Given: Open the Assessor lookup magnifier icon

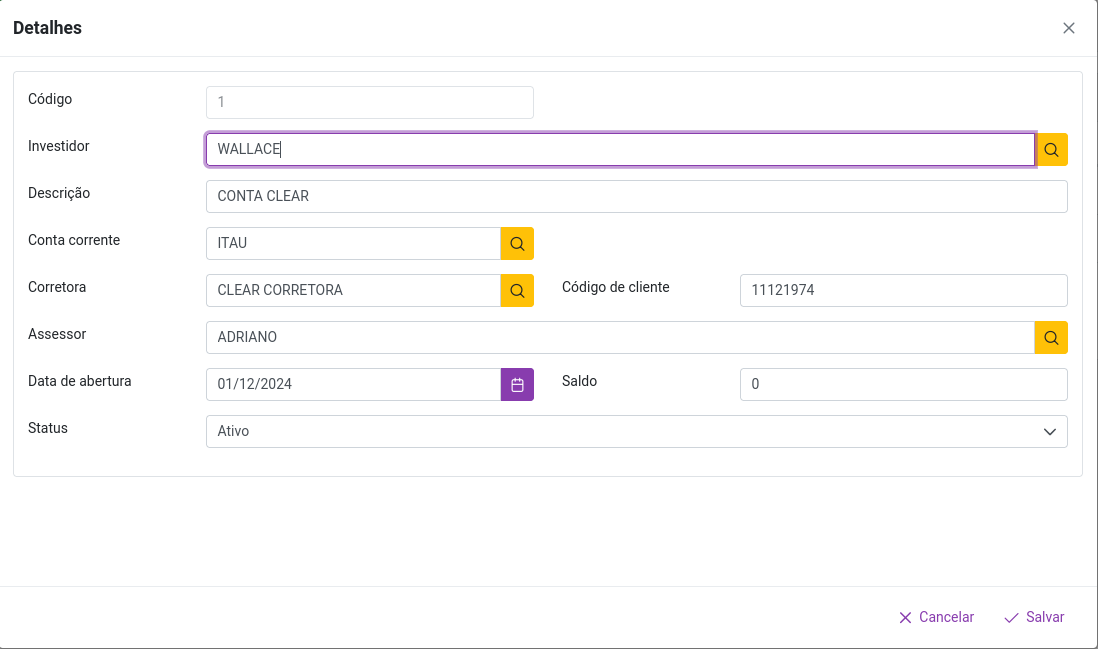Looking at the screenshot, I should 1051,337.
